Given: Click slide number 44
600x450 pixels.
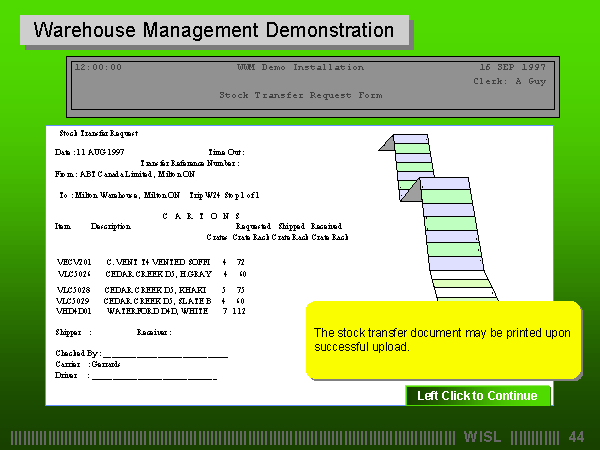Looking at the screenshot, I should 576,437.
